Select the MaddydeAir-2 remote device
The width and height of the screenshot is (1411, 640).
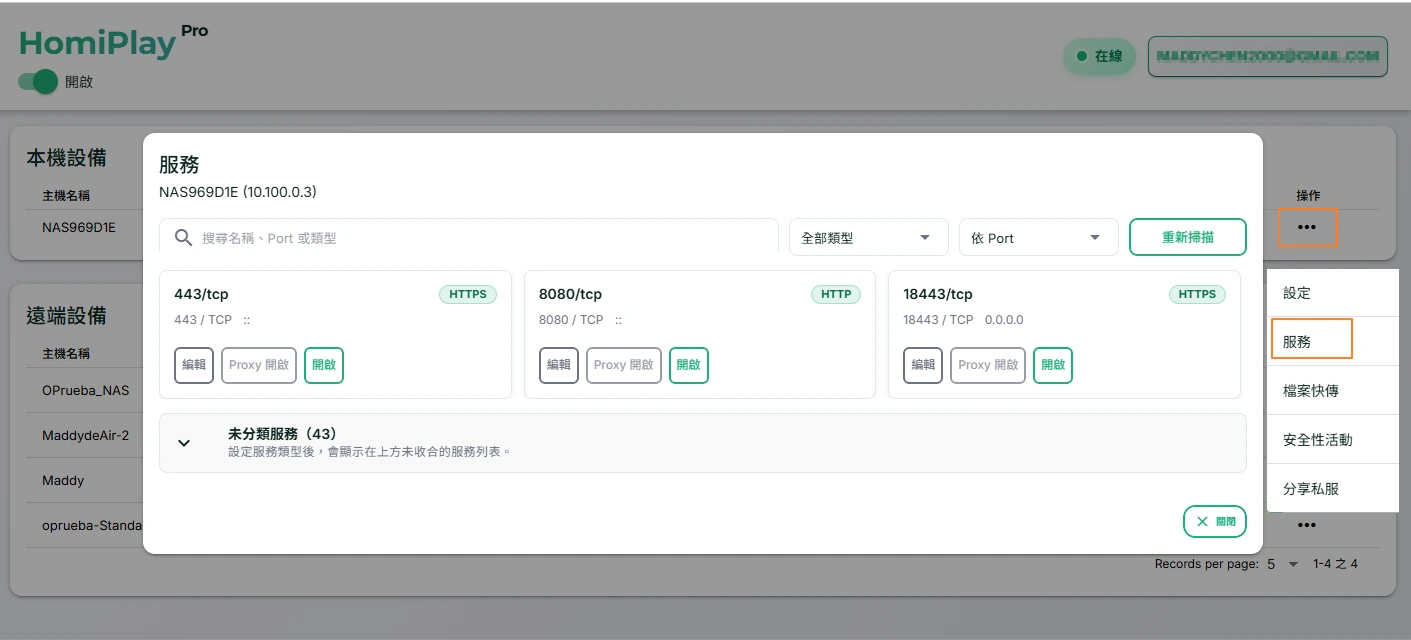coord(86,436)
